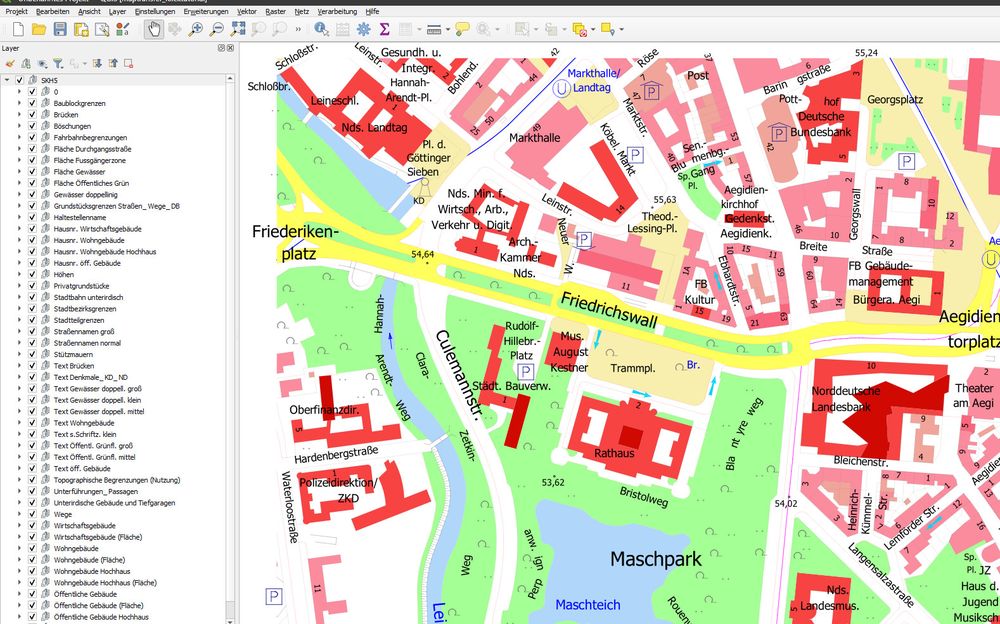
Task: Zoom to the full map extent
Action: click(238, 31)
